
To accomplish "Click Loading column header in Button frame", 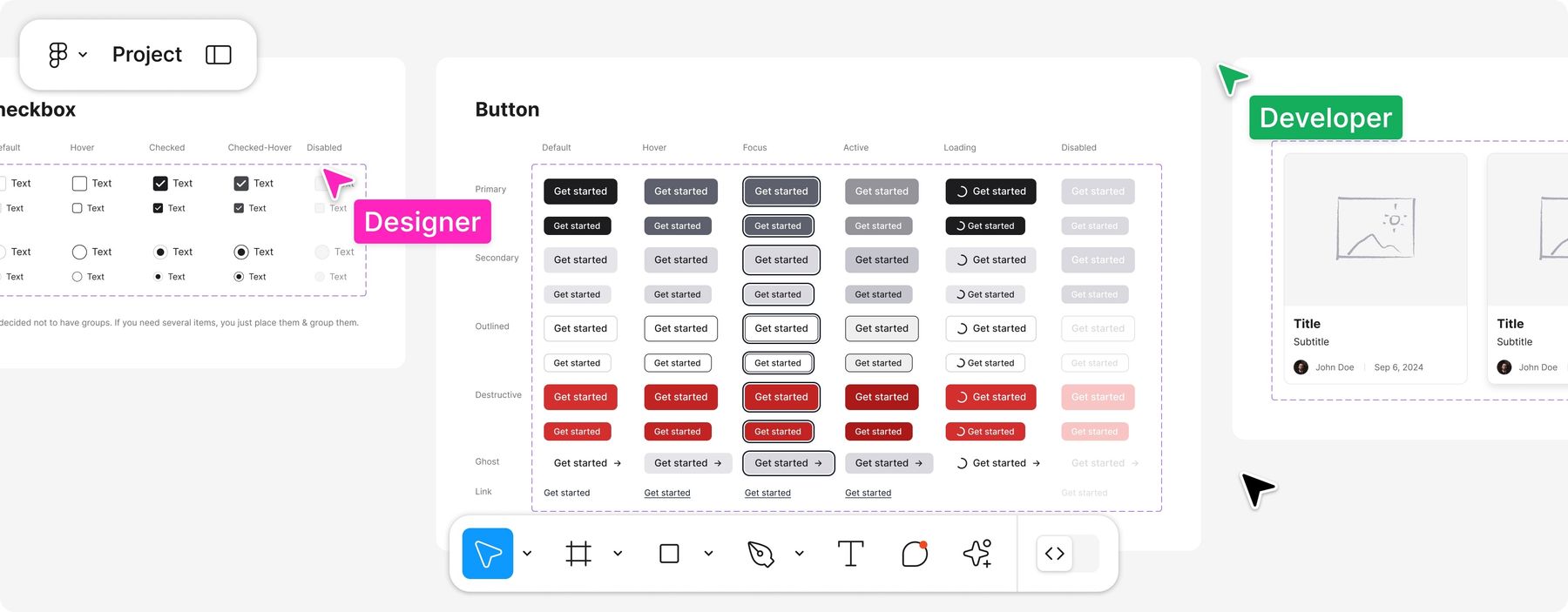I will (959, 148).
